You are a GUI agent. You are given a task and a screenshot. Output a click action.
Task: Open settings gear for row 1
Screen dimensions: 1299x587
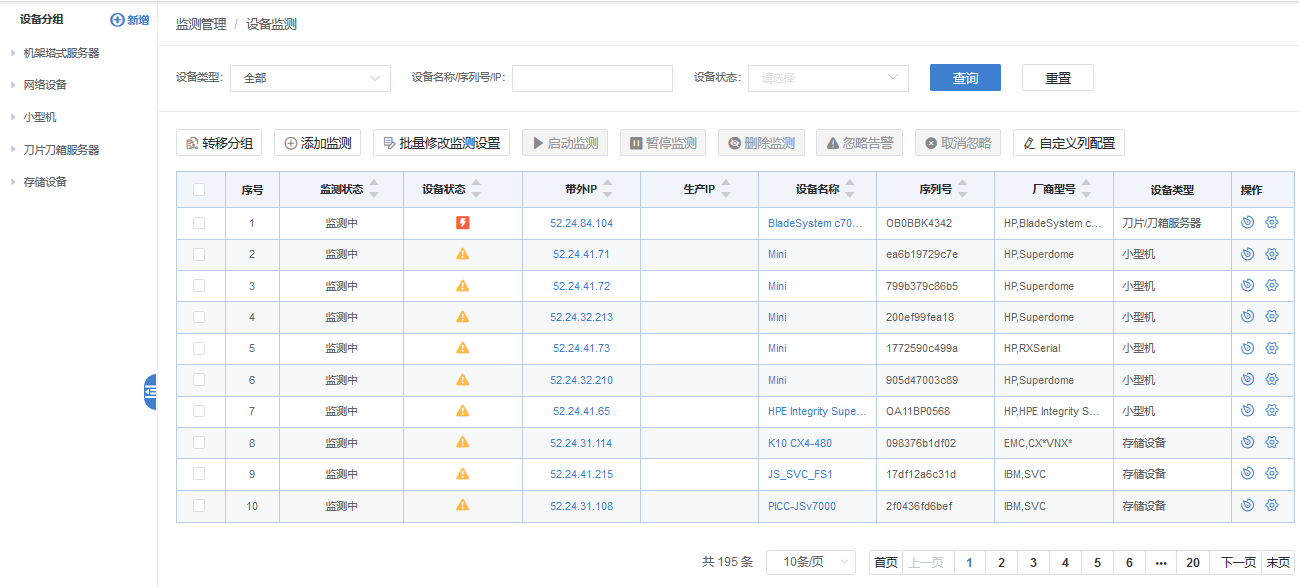[1272, 223]
